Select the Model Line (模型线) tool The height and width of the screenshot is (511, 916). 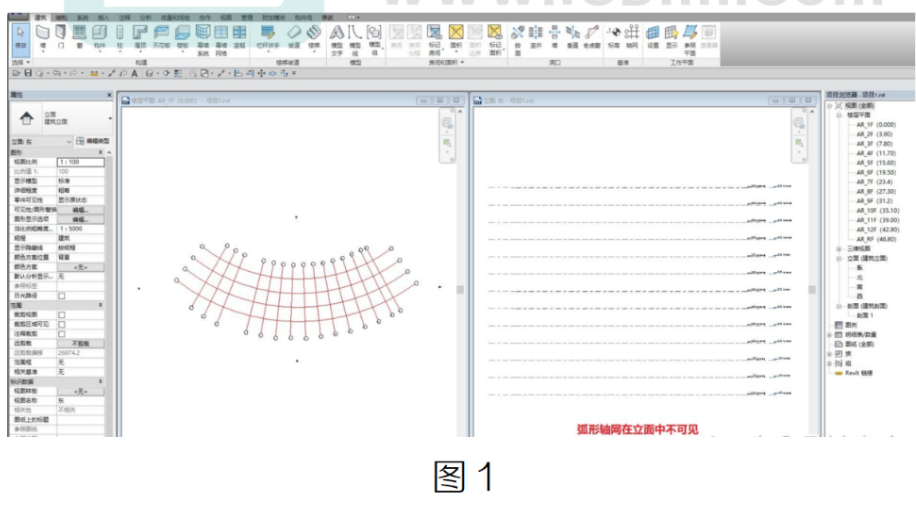(355, 40)
